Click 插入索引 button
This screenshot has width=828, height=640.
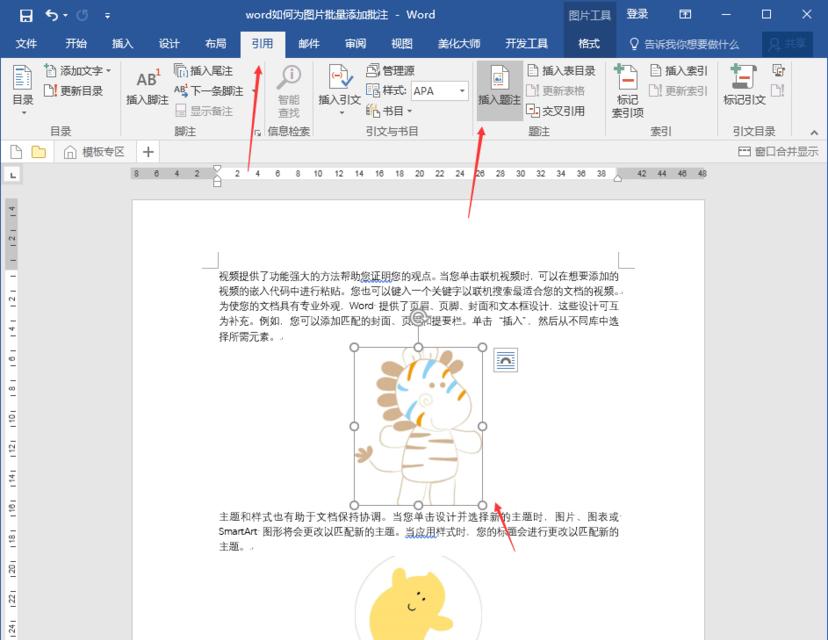pos(679,71)
